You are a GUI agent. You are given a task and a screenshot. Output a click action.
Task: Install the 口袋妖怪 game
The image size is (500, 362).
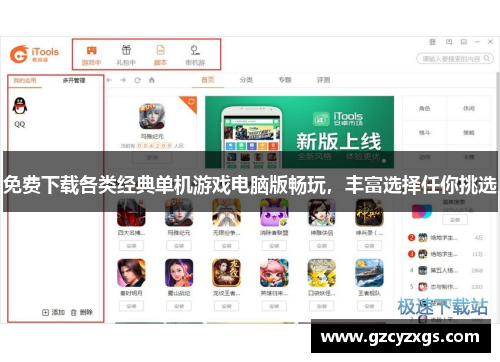[x=322, y=306]
